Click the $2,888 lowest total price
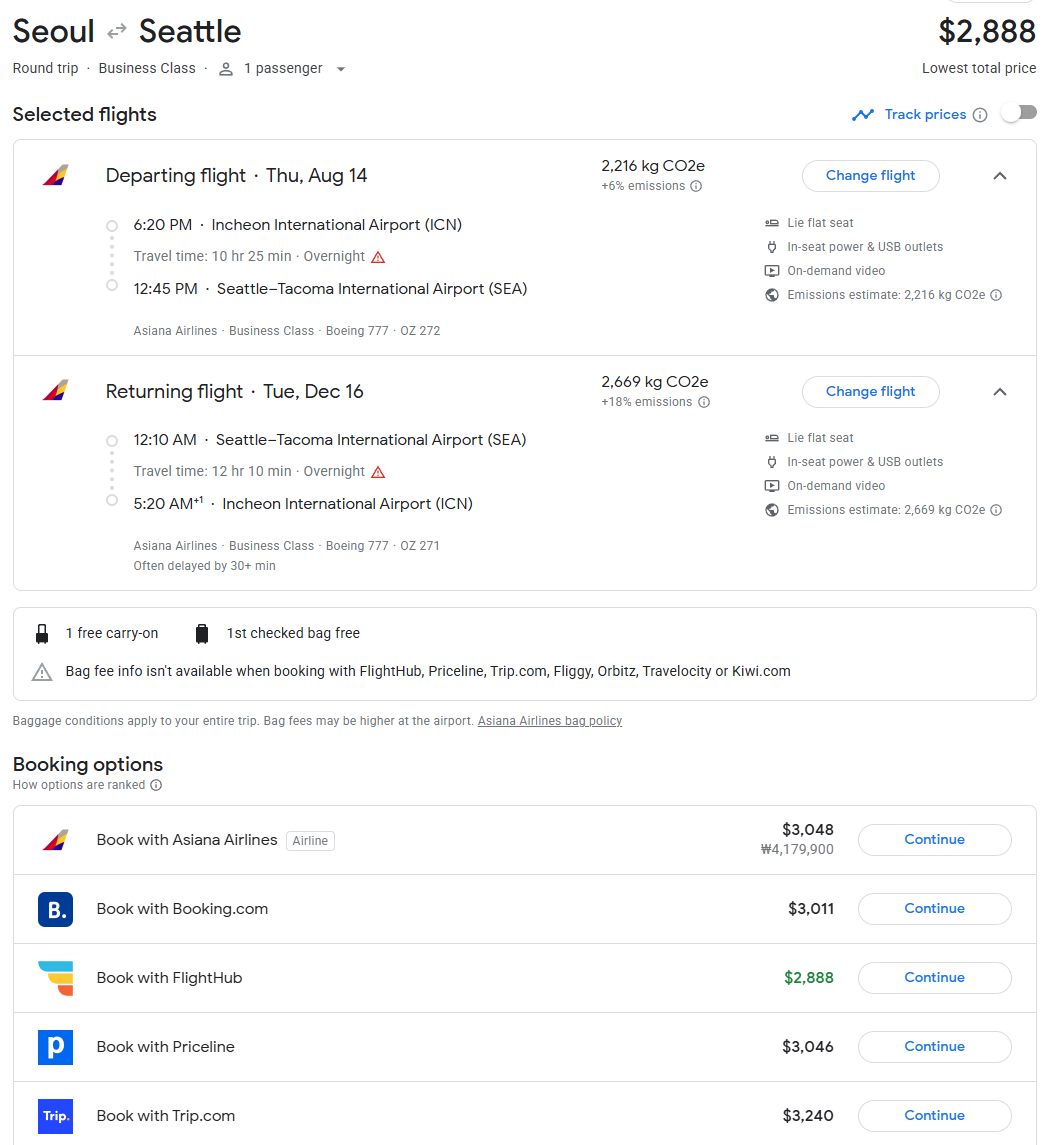This screenshot has height=1145, width=1046. (x=987, y=31)
